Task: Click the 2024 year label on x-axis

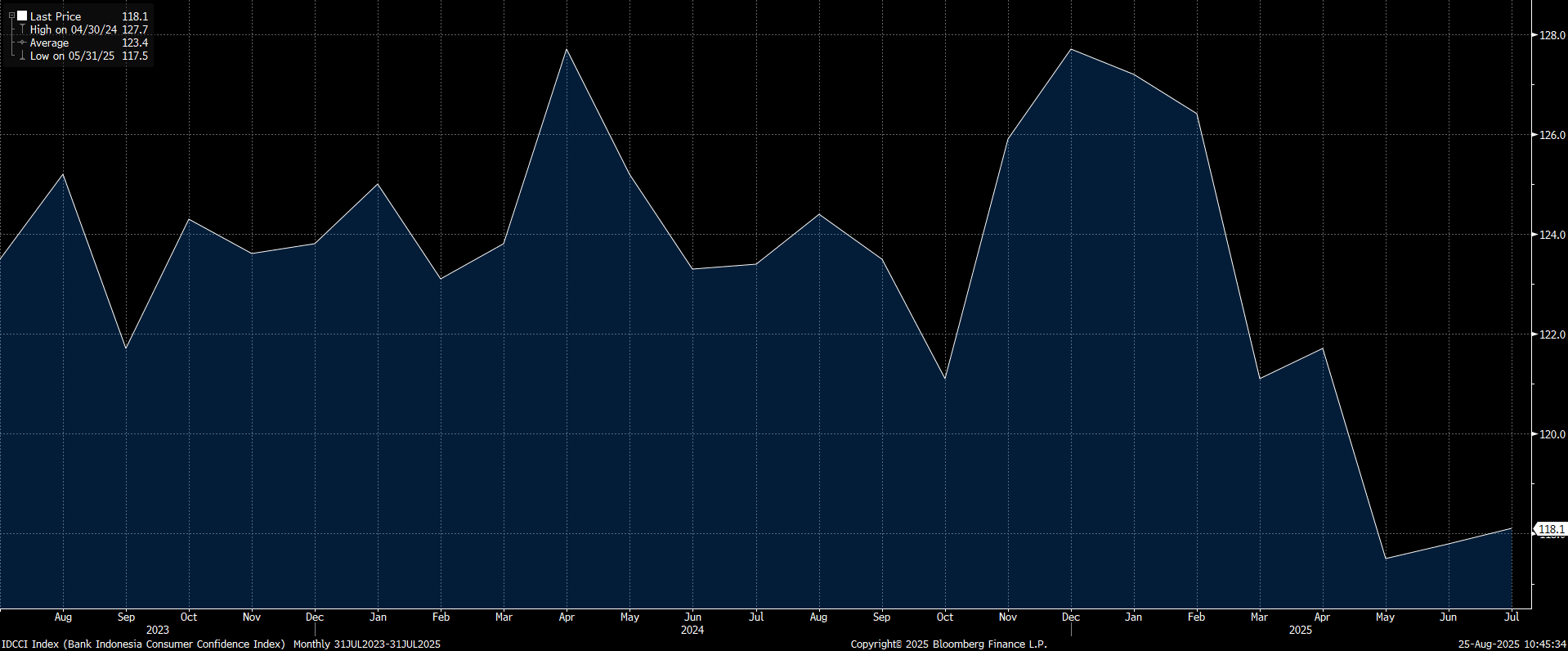Action: point(692,630)
